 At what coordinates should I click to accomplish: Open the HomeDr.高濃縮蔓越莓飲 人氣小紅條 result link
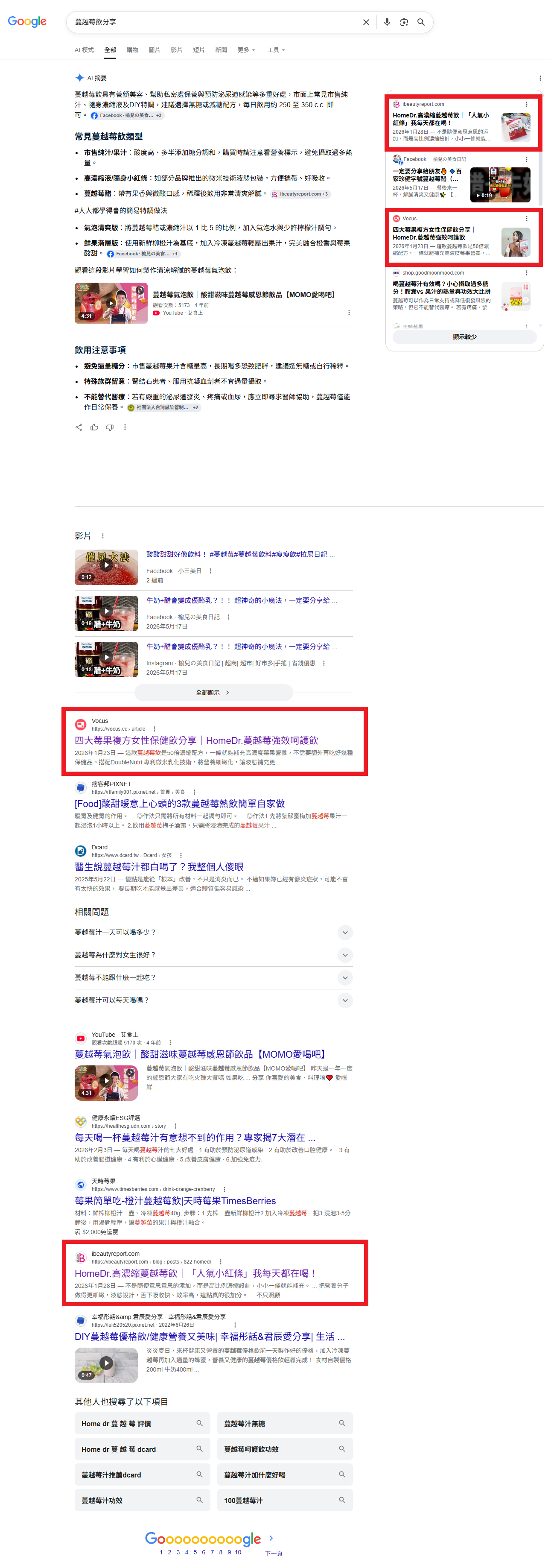tap(196, 1273)
